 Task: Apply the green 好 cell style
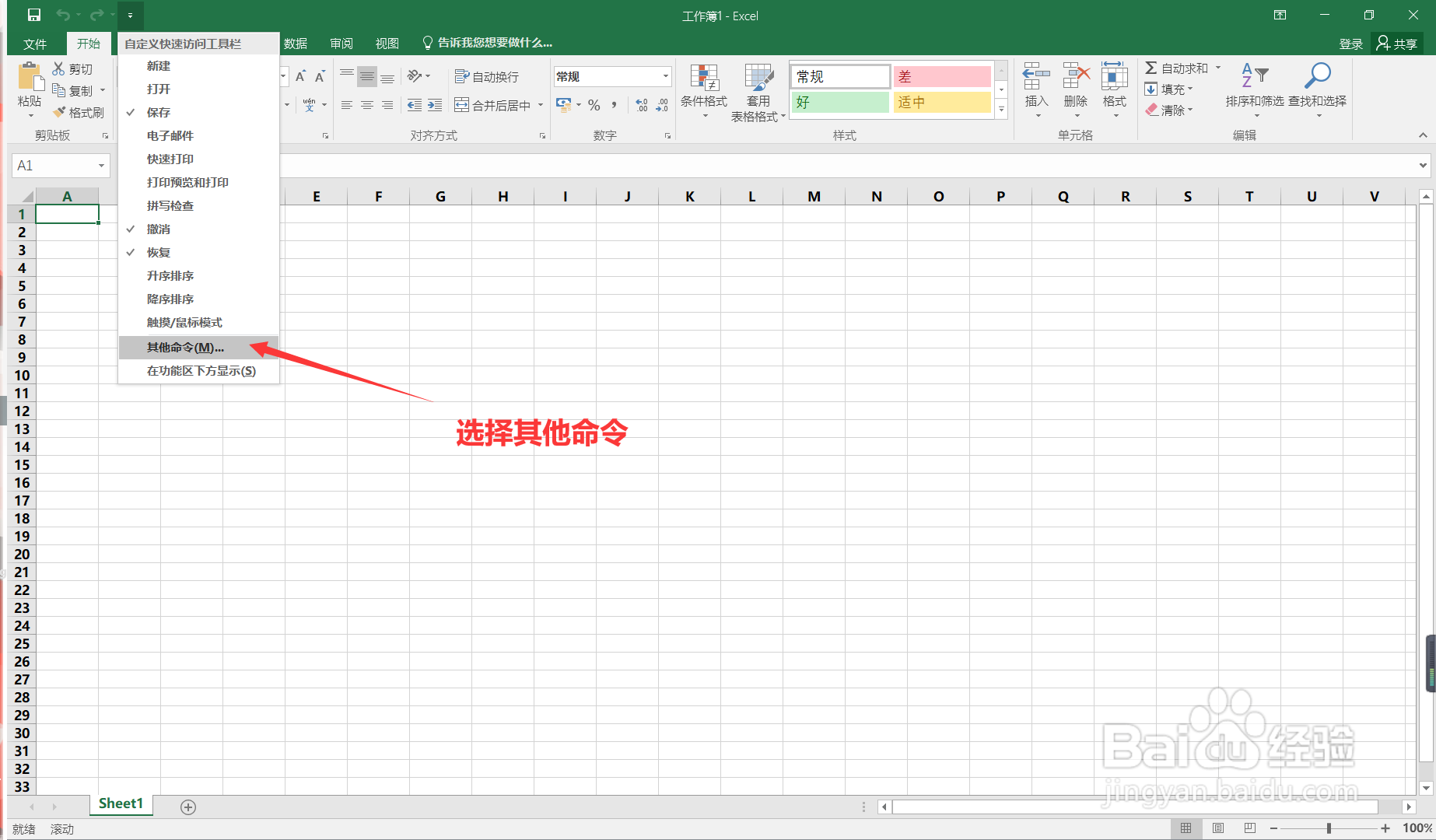point(839,102)
